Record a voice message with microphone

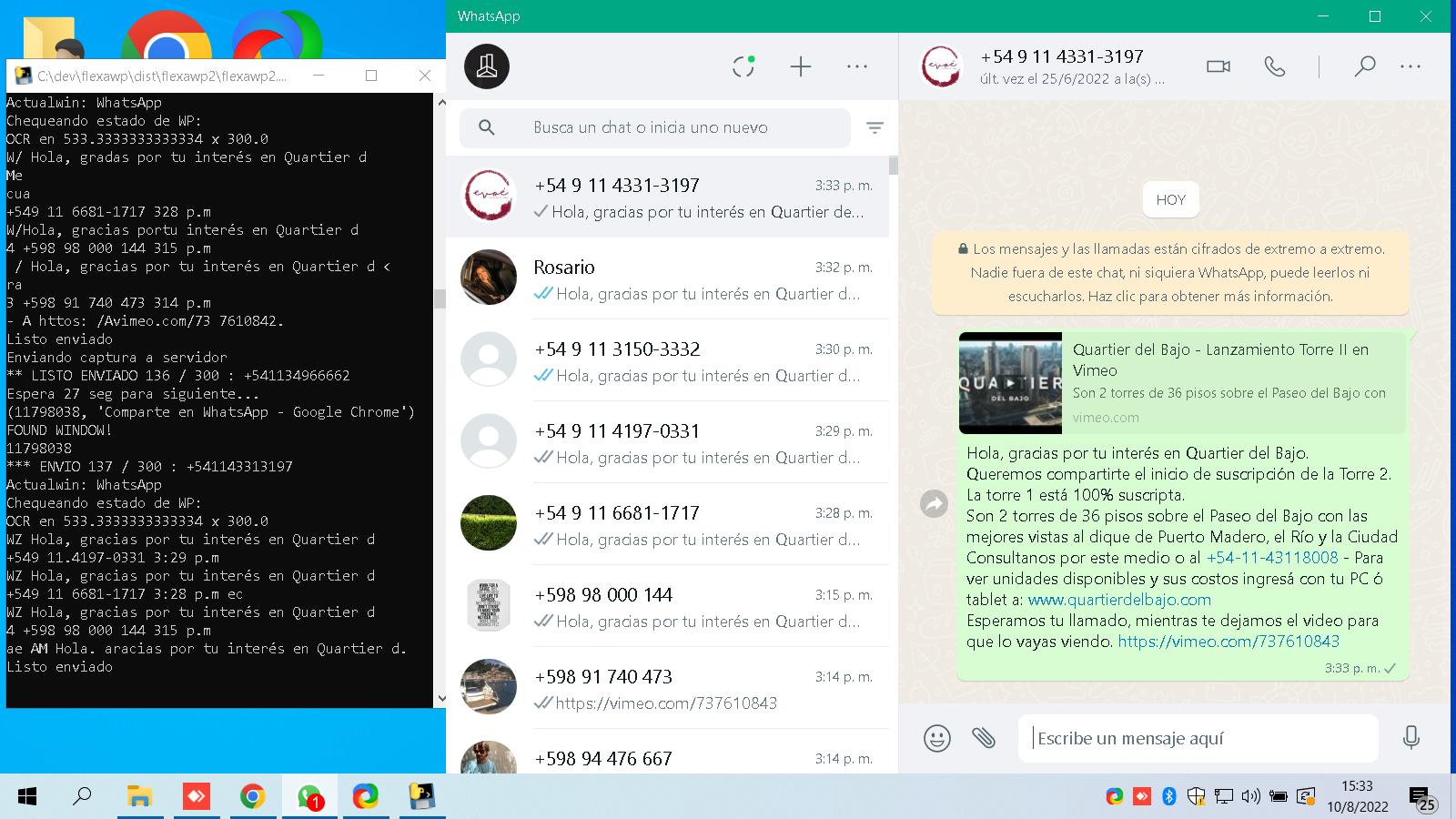coord(1411,737)
